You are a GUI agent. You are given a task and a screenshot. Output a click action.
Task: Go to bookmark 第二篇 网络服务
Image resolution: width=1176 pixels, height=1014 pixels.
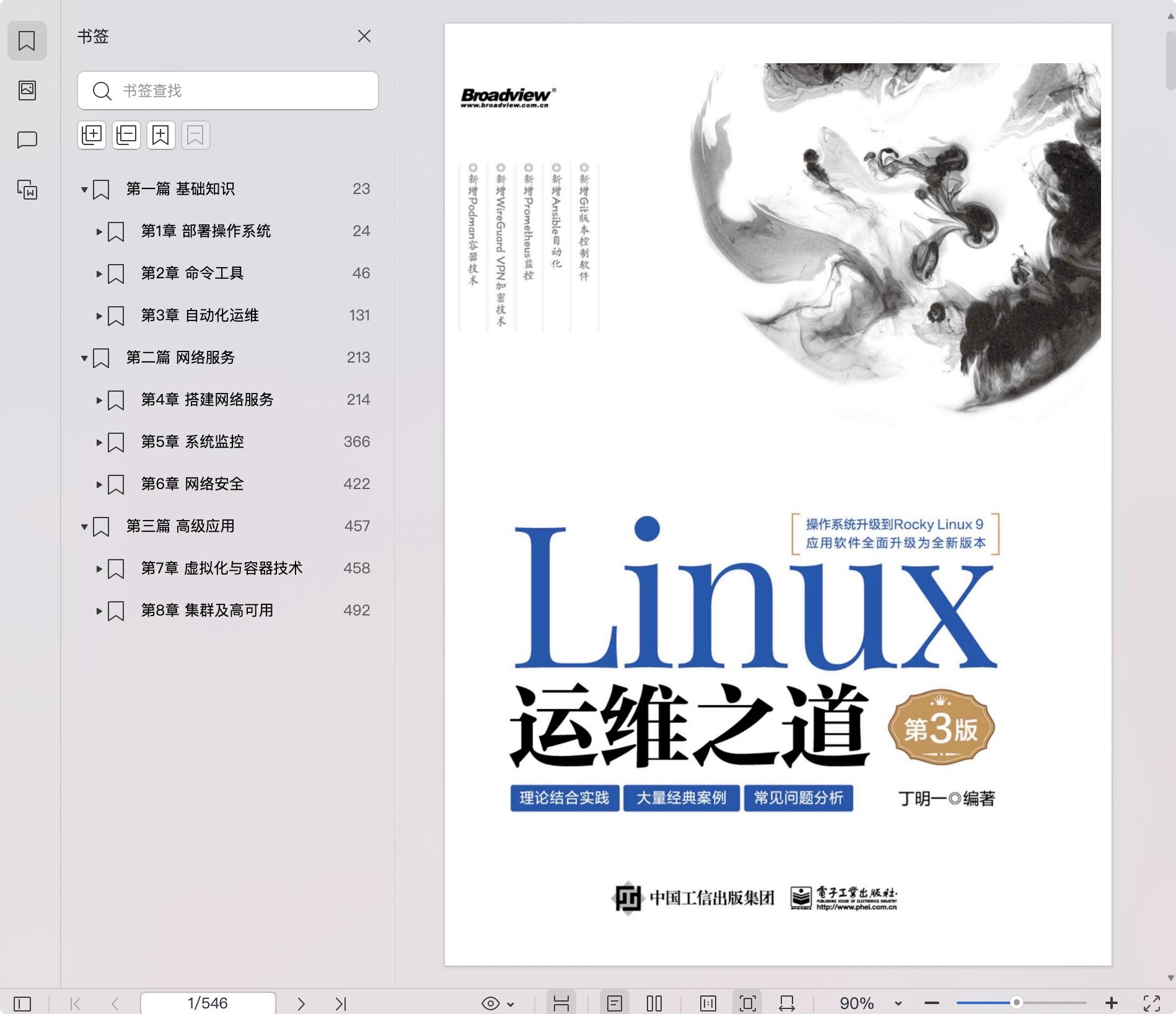pos(180,358)
